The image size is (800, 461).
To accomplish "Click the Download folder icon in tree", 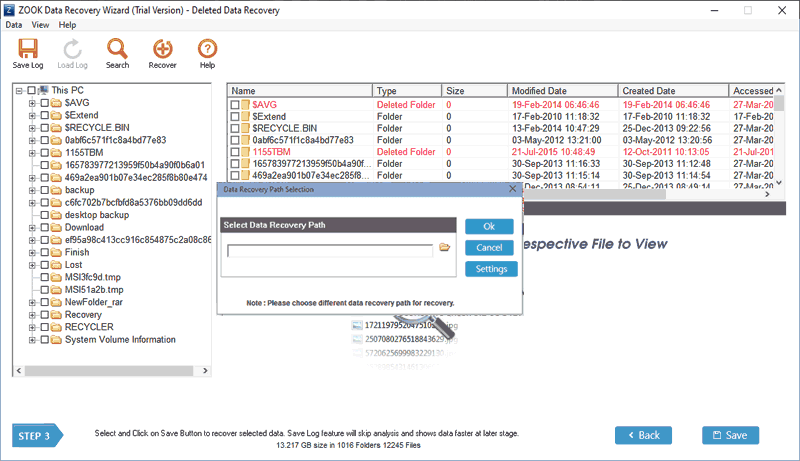I will [56, 227].
